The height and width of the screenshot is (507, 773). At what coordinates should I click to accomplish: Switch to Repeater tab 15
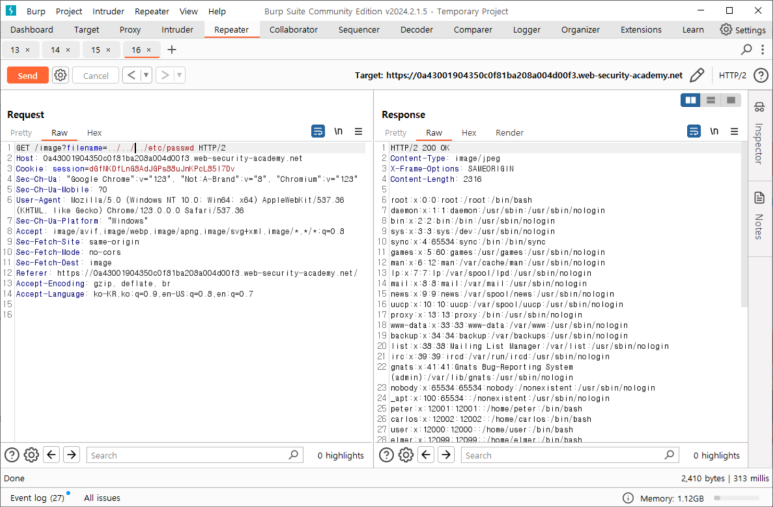(96, 50)
